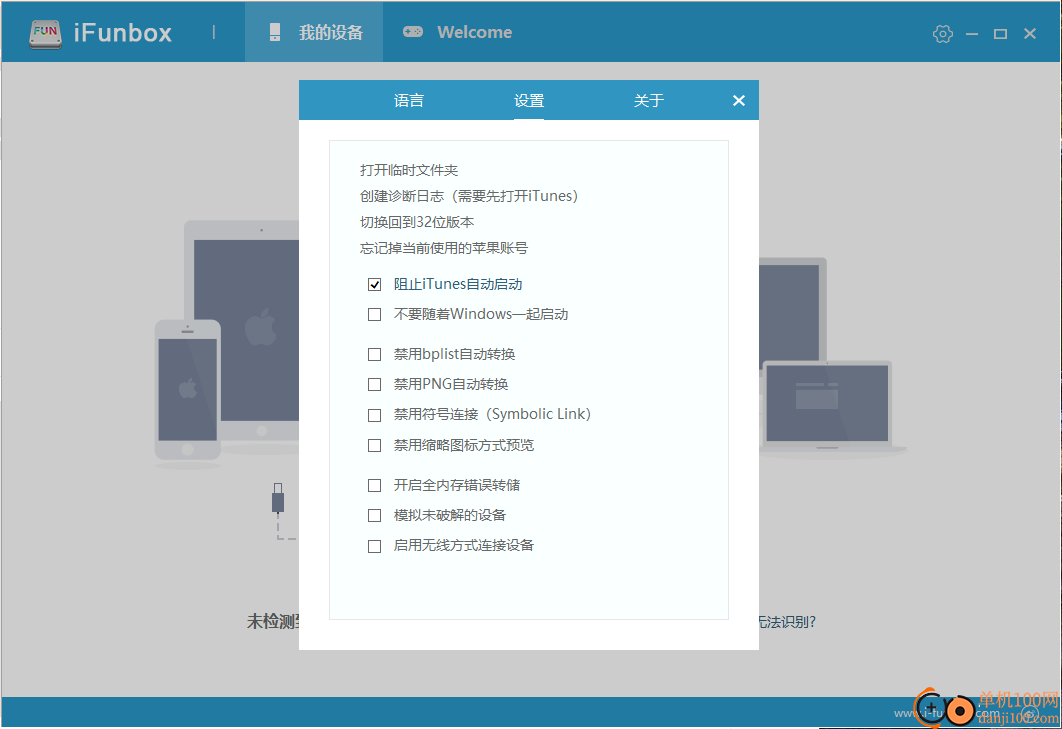This screenshot has width=1062, height=729.
Task: Open the 语言 tab in settings dialog
Action: (x=408, y=100)
